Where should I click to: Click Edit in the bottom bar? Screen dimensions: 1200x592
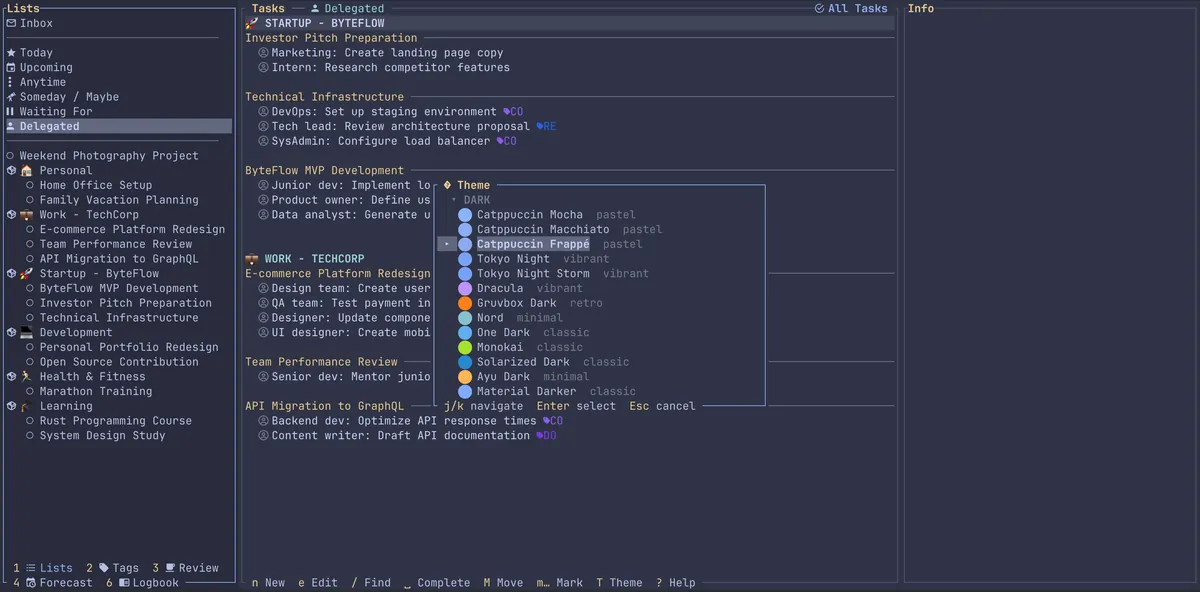click(x=318, y=583)
